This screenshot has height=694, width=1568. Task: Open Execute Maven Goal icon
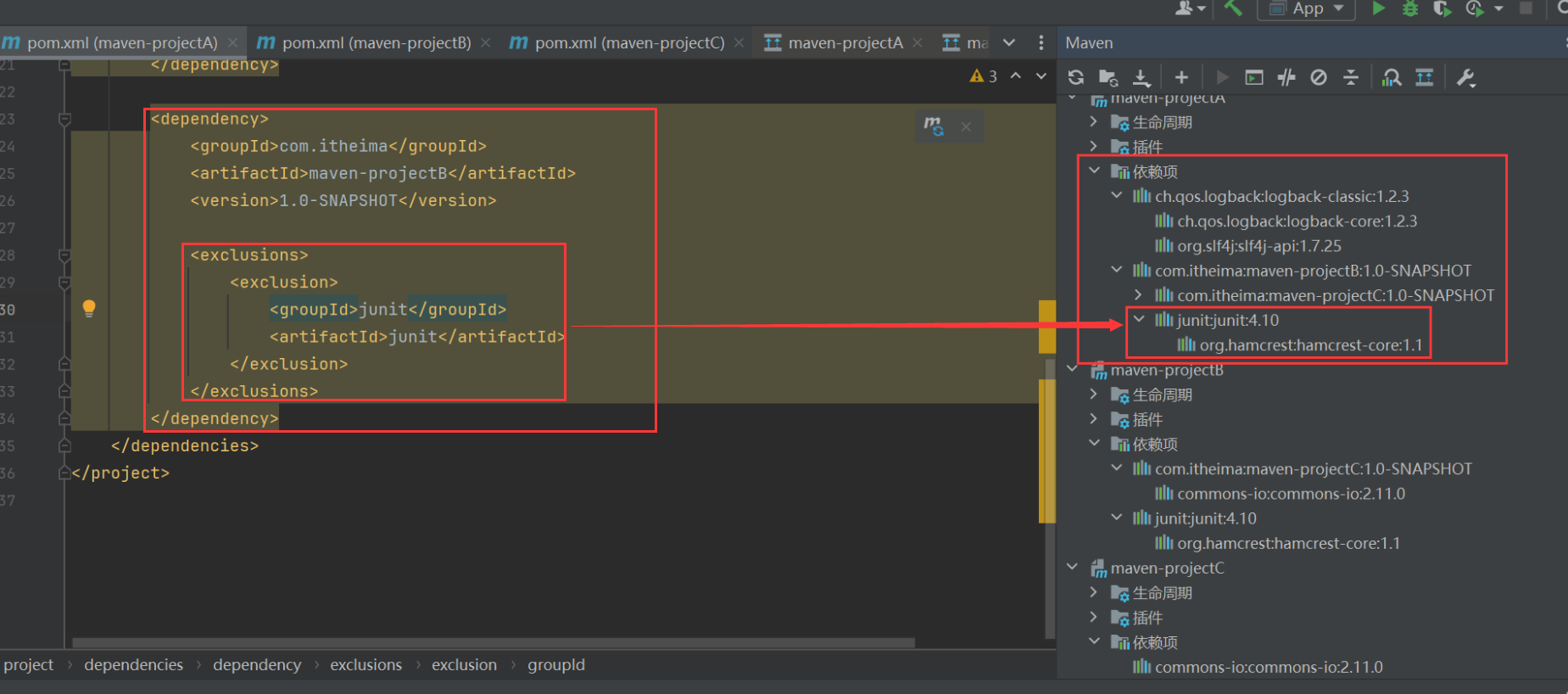(1254, 77)
